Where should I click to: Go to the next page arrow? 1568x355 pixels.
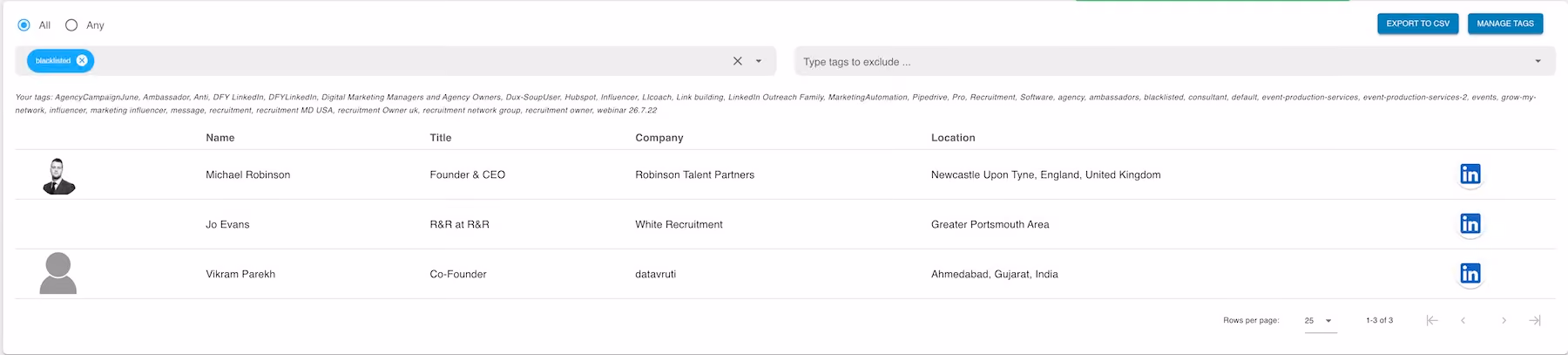pos(1504,320)
